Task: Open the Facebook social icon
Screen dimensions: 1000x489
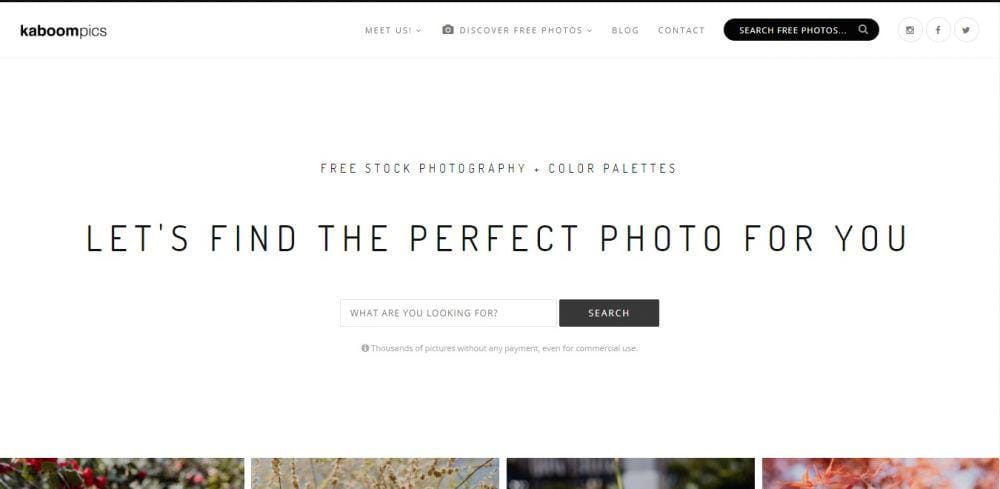Action: point(938,30)
